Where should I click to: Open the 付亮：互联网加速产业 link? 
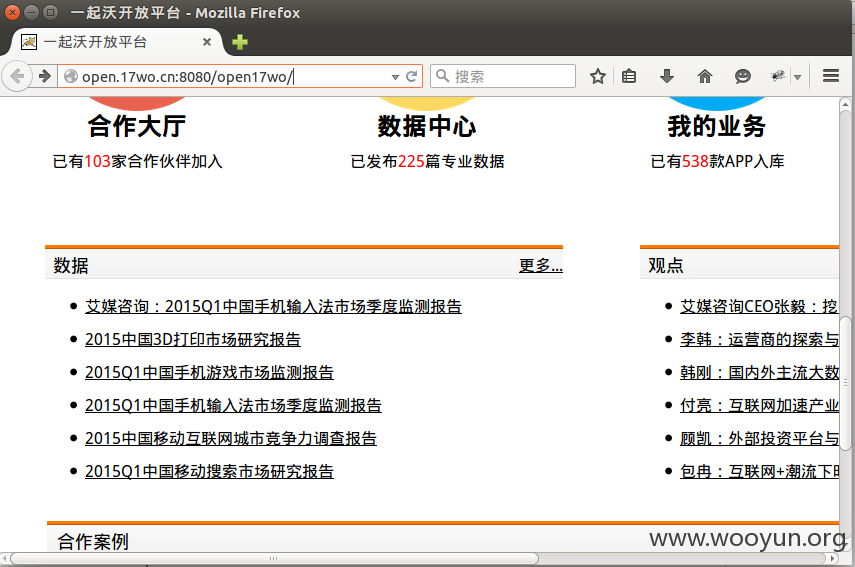point(759,406)
